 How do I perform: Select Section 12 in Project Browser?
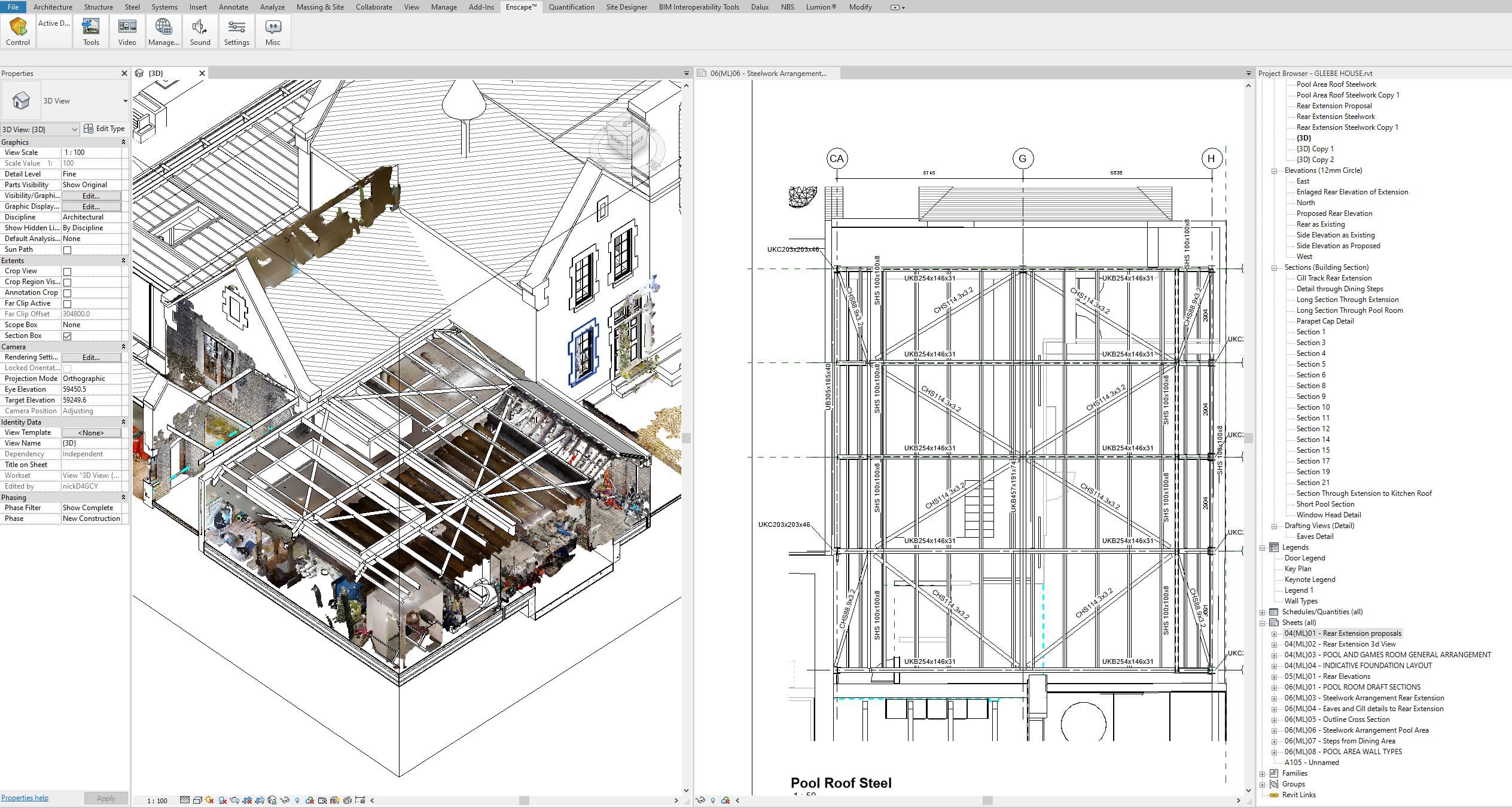1313,429
